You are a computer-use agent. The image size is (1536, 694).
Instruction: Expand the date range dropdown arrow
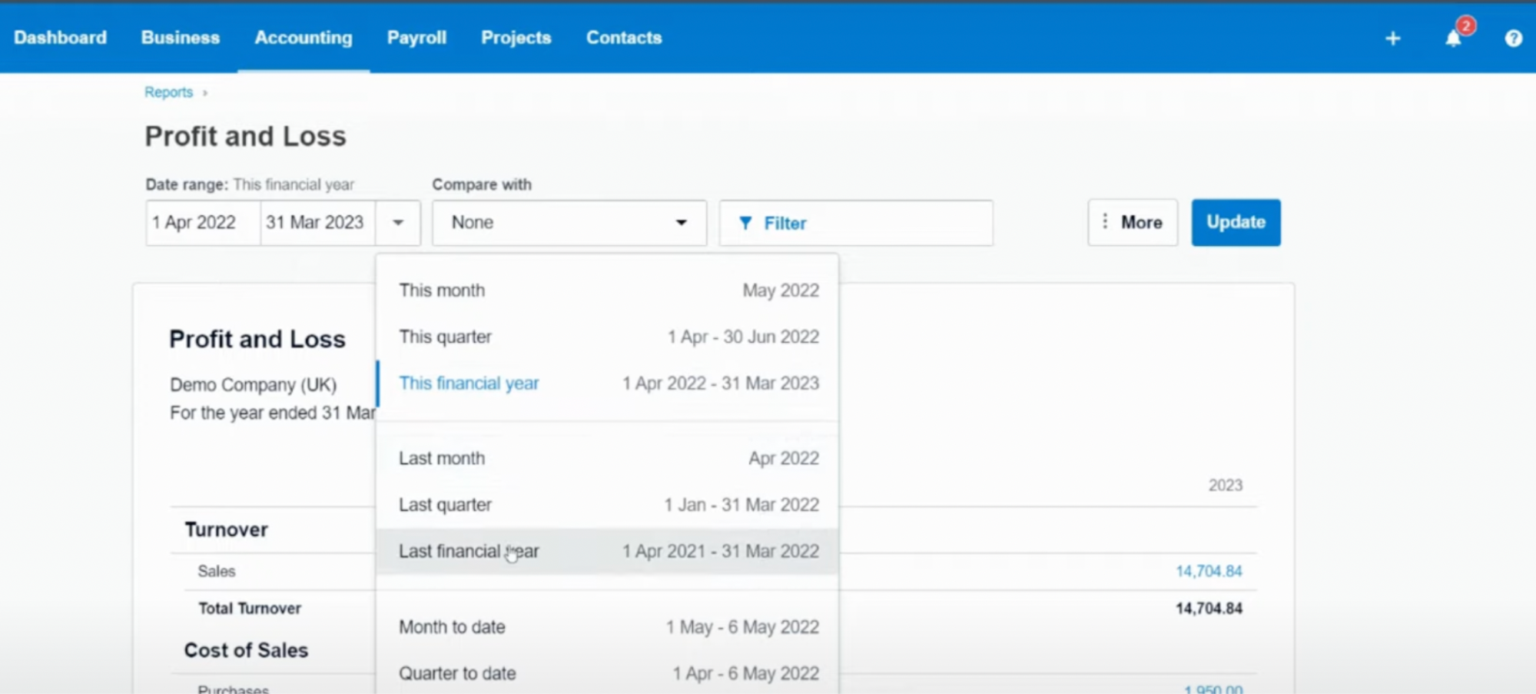(398, 222)
